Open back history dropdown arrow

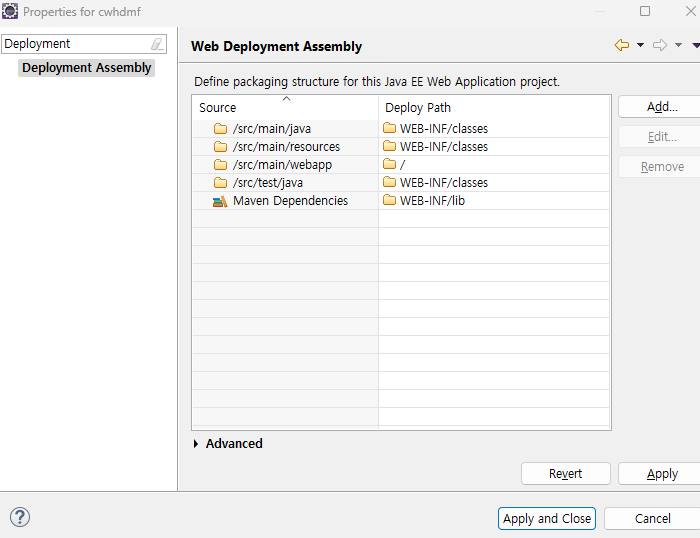pyautogui.click(x=640, y=45)
